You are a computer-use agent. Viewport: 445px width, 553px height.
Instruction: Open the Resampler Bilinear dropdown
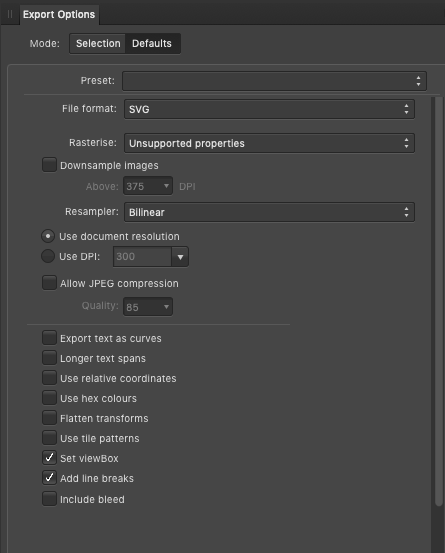point(269,212)
